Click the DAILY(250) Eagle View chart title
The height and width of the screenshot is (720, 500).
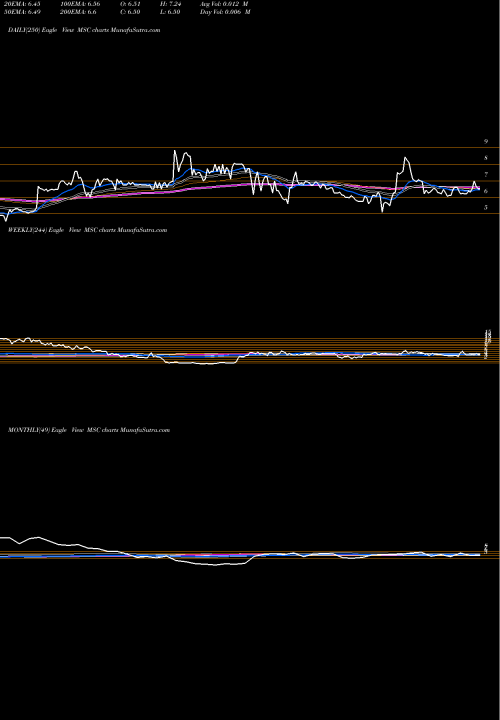[84, 30]
